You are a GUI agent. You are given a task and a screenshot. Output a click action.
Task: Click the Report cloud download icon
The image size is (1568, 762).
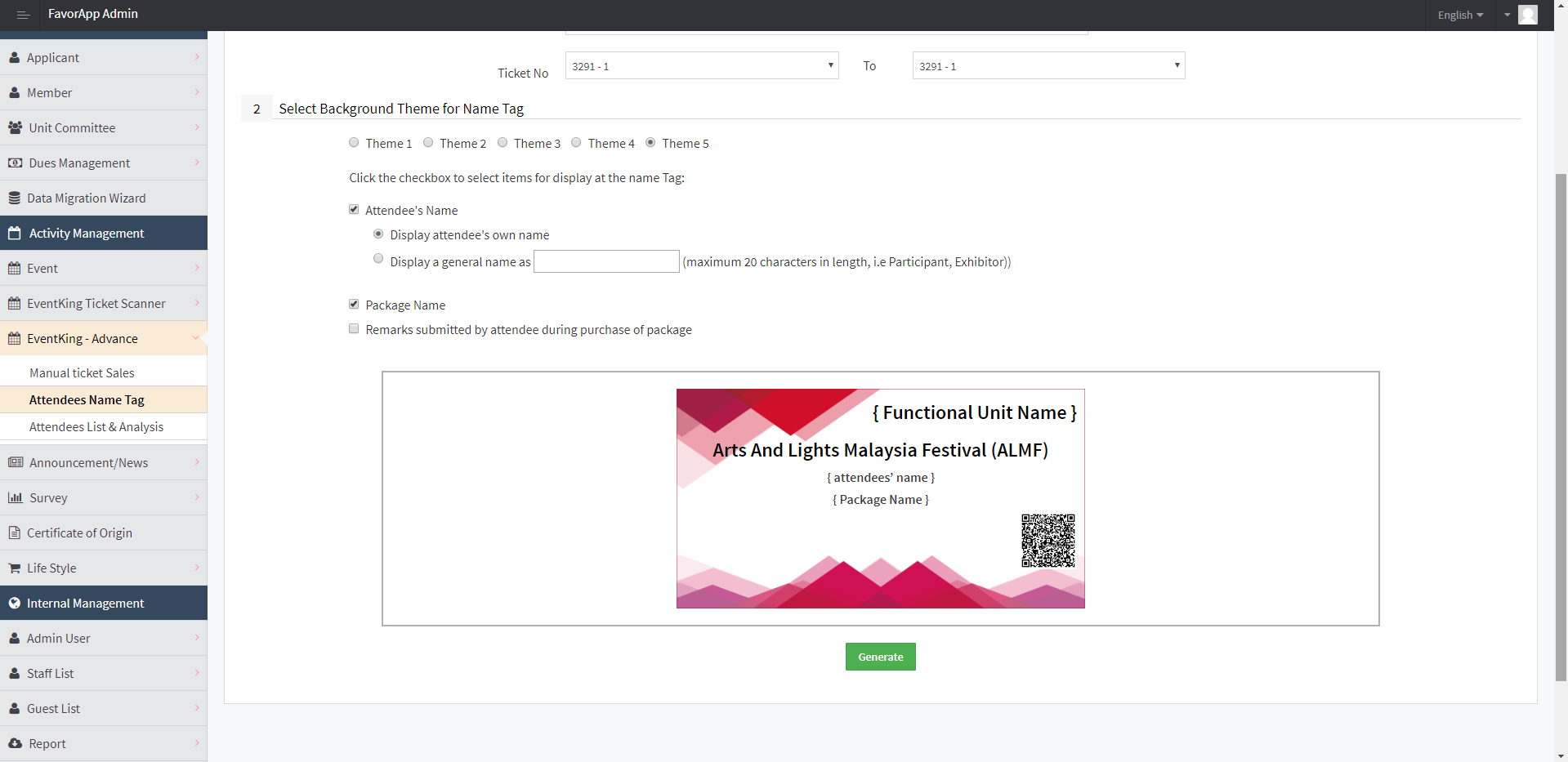[x=15, y=743]
